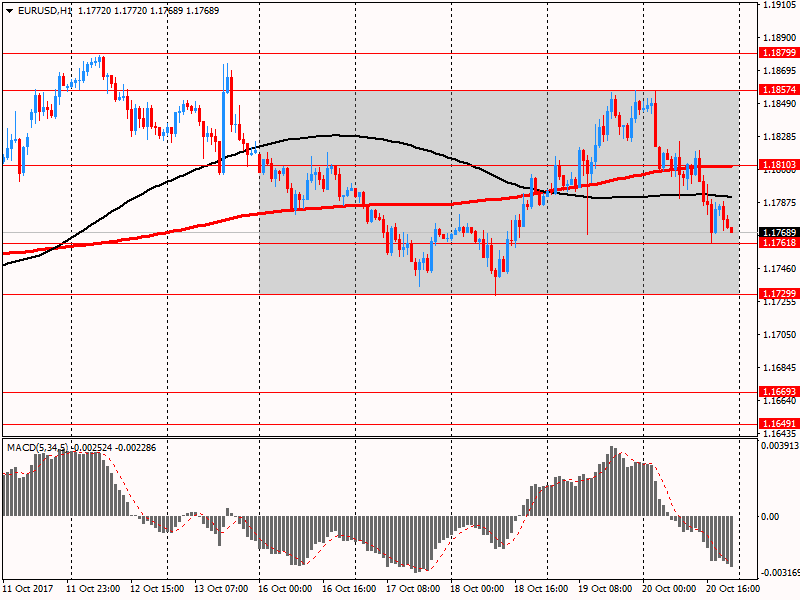Click the MACD scale value -0.003169
800x600 pixels.
coord(780,573)
